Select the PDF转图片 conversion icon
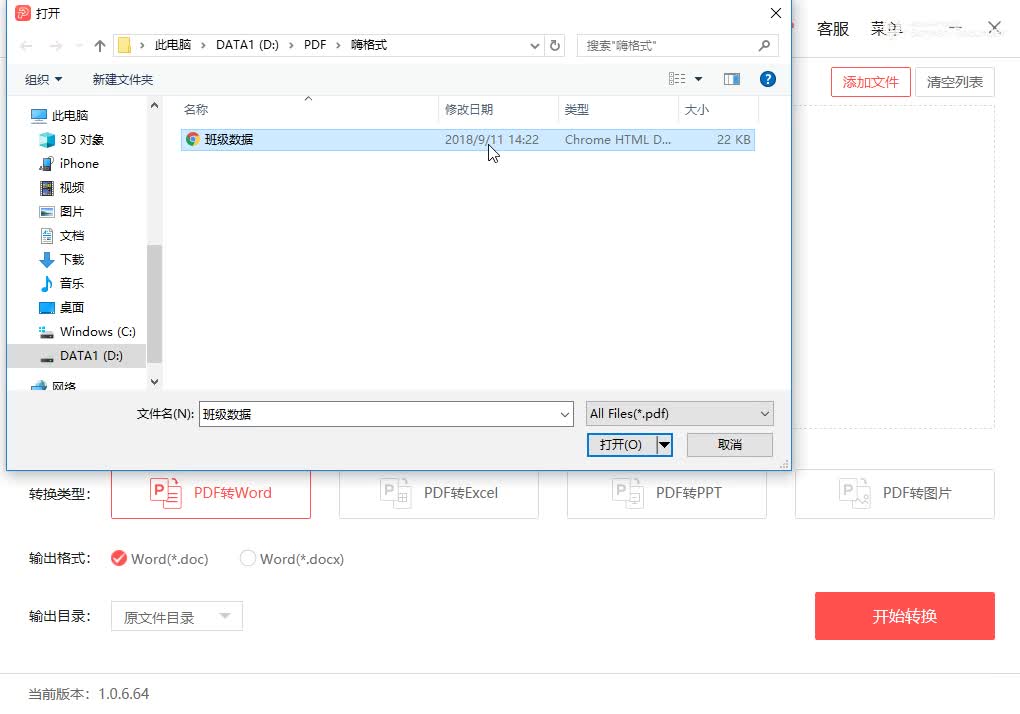The width and height of the screenshot is (1020, 714). [853, 493]
